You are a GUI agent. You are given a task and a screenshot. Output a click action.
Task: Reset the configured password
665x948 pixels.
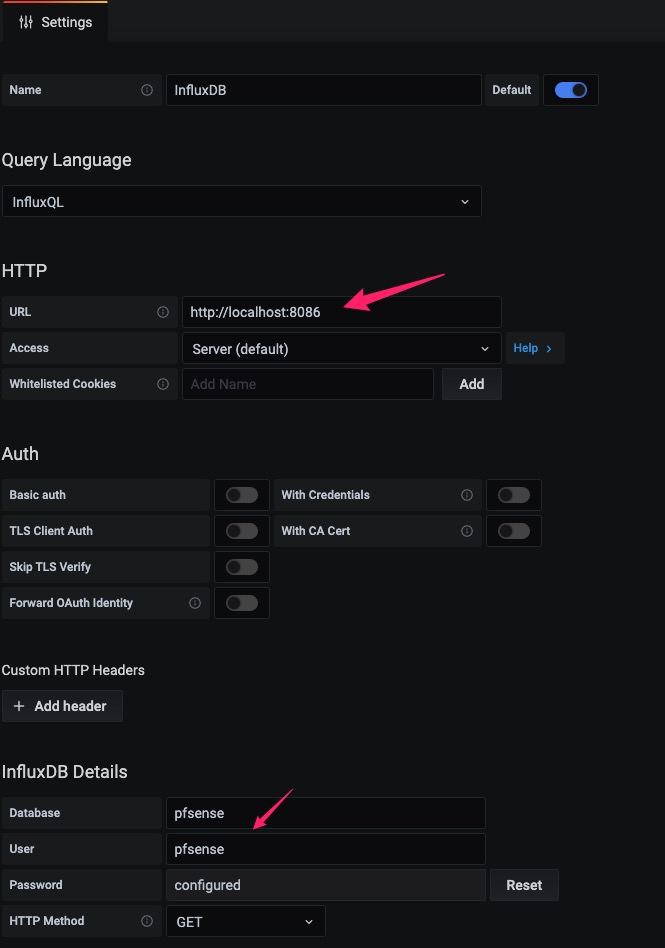[524, 885]
